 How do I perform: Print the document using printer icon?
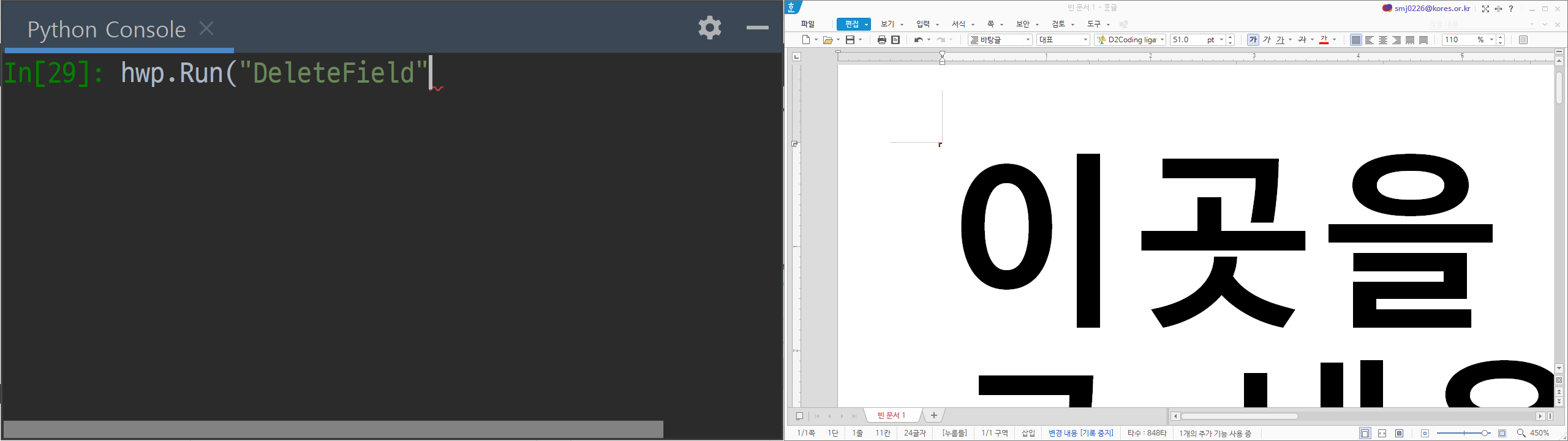point(881,40)
